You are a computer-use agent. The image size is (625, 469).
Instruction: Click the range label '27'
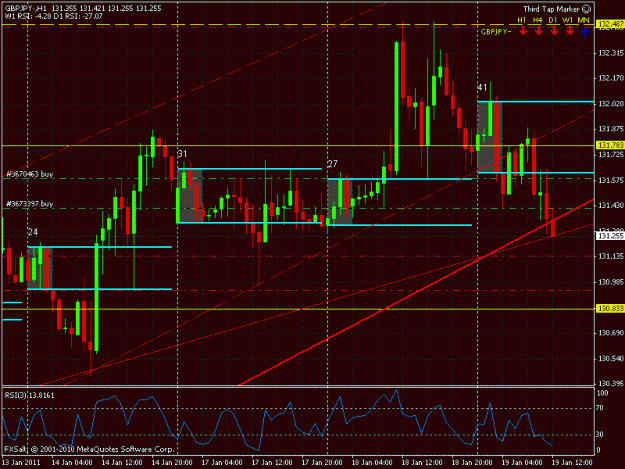click(x=332, y=164)
